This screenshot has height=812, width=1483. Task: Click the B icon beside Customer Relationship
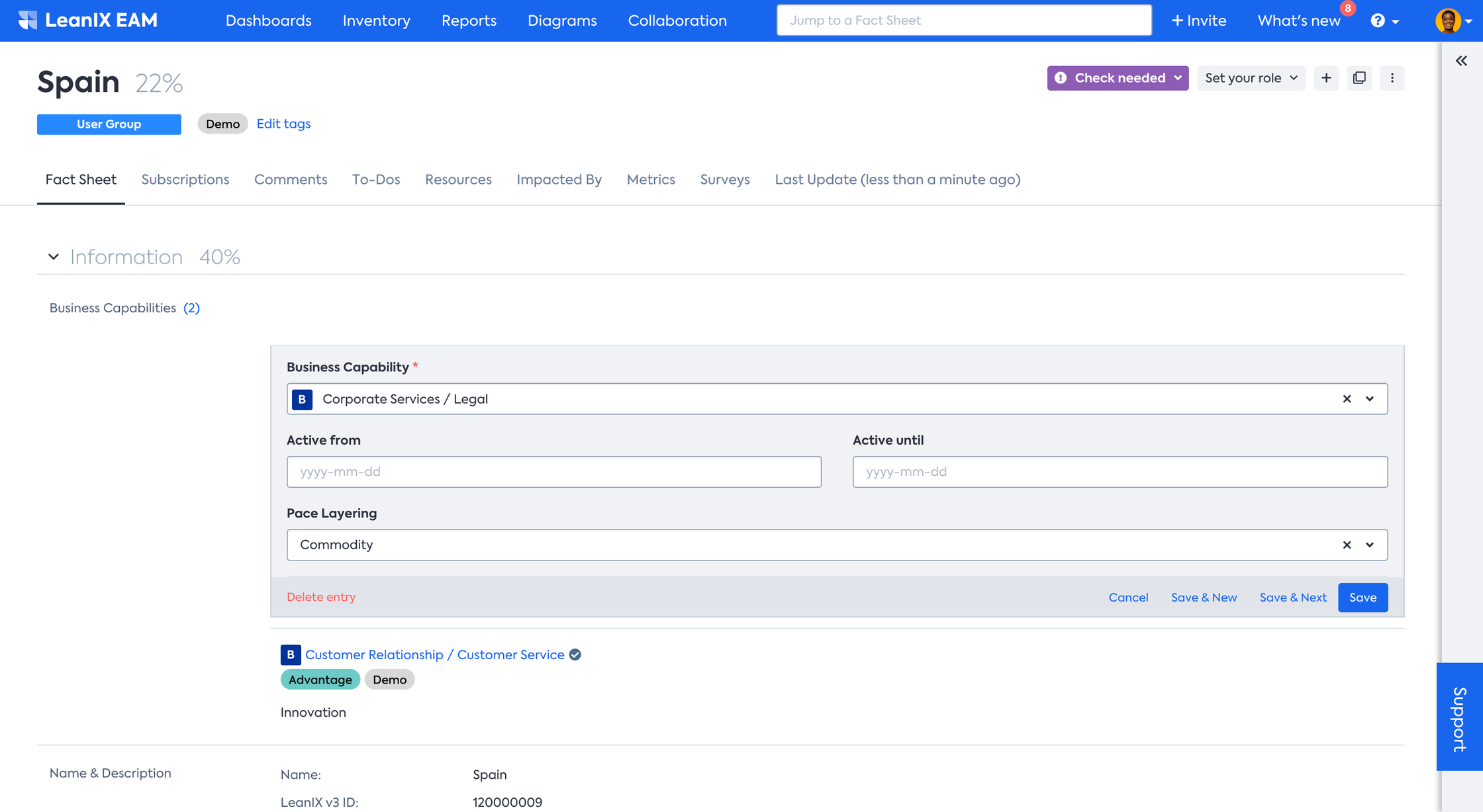pos(291,654)
